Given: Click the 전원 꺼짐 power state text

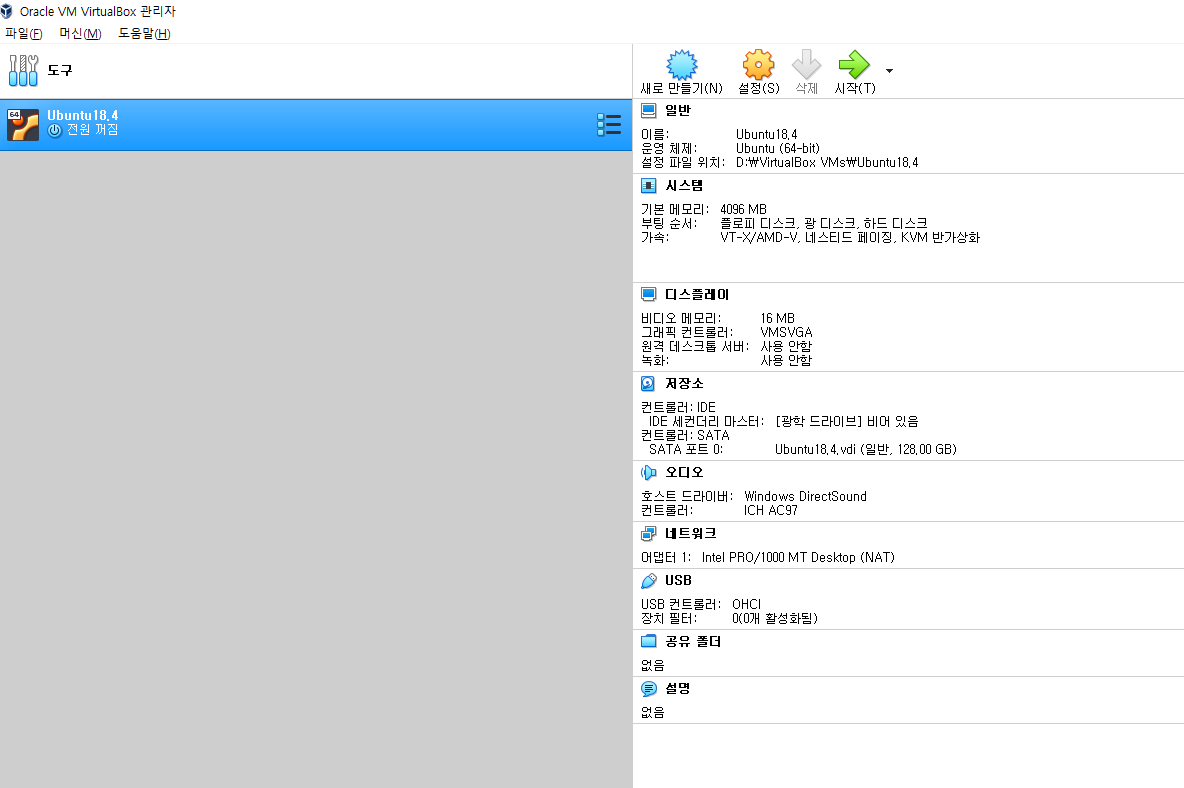Looking at the screenshot, I should (92, 130).
